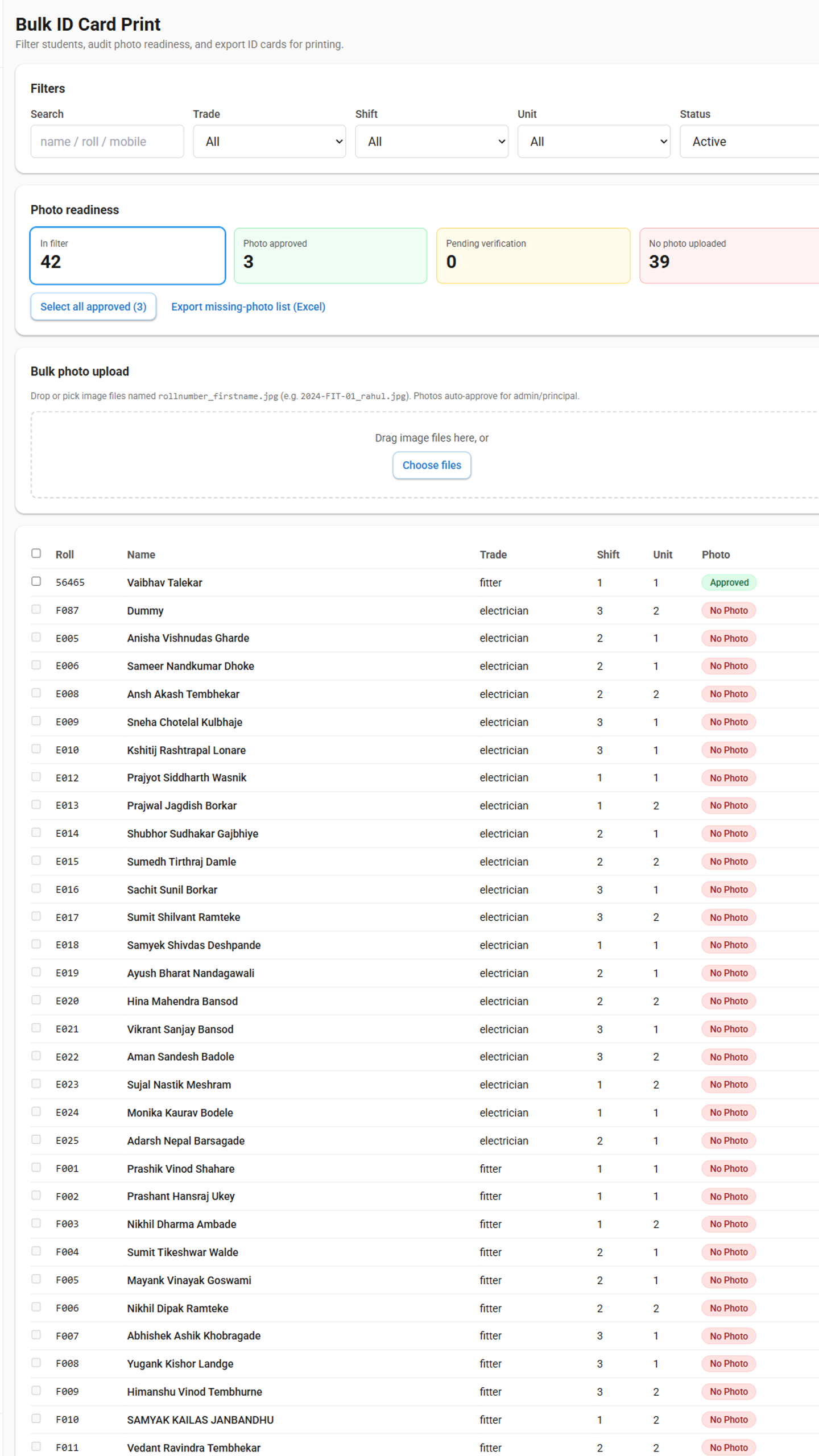Image resolution: width=819 pixels, height=1456 pixels.
Task: Tick the checkbox for roll F087 Dummy
Action: pyautogui.click(x=36, y=609)
